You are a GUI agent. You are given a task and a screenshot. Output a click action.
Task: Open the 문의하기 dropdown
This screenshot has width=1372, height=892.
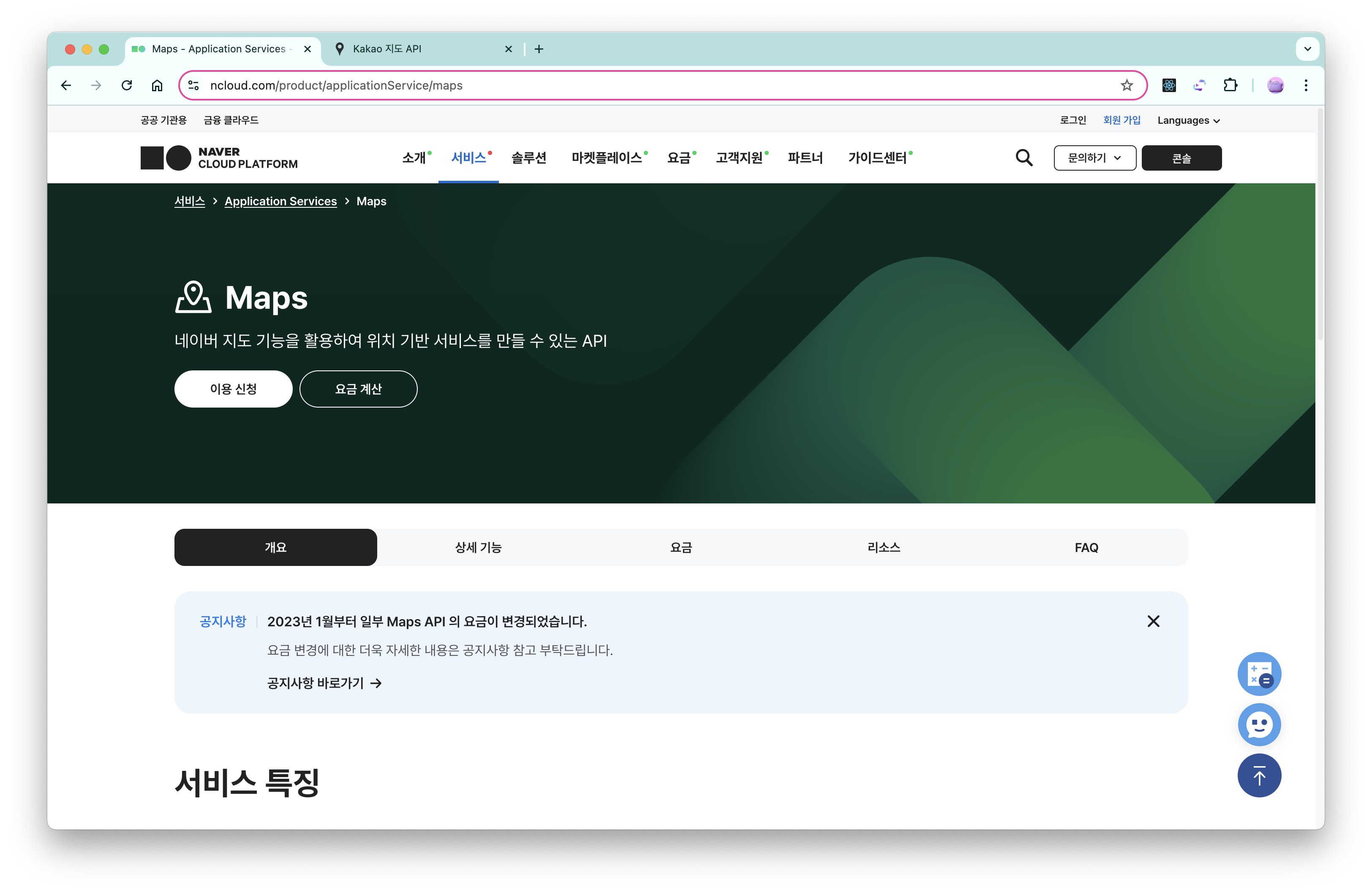pyautogui.click(x=1094, y=158)
